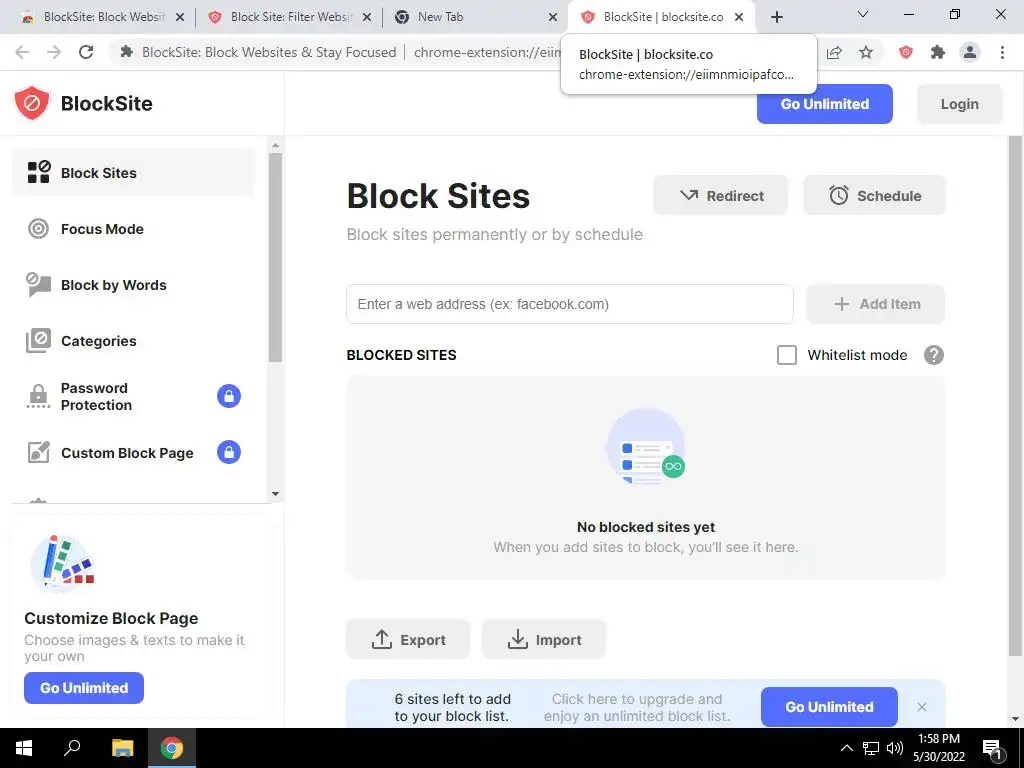Switch to the BlockSite: Block Websites tab
Image resolution: width=1024 pixels, height=768 pixels.
click(104, 17)
